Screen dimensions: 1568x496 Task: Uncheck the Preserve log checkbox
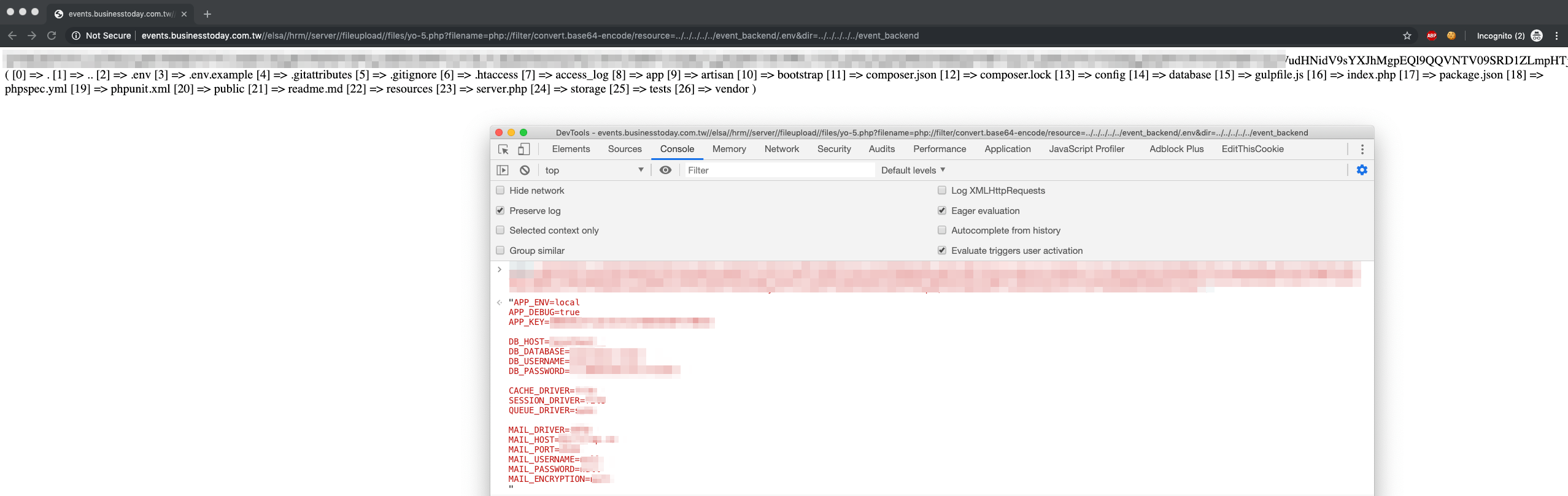pyautogui.click(x=500, y=210)
